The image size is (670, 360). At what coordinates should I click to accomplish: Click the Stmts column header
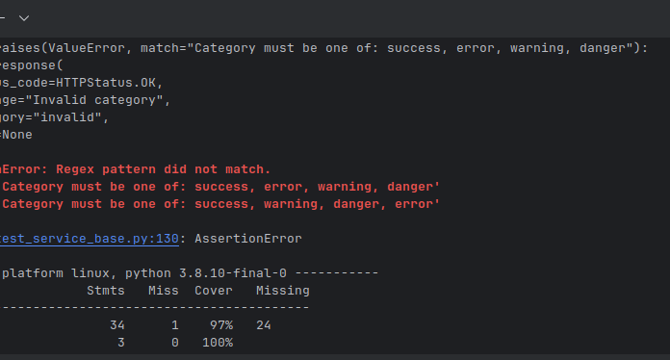click(x=106, y=290)
